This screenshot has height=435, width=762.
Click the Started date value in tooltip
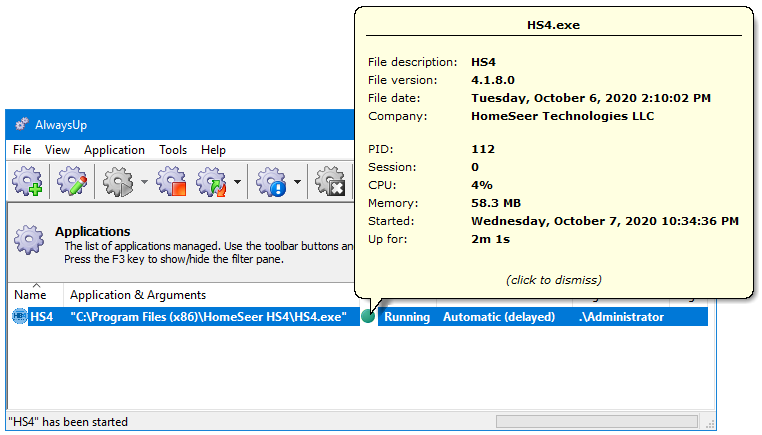[x=605, y=221]
